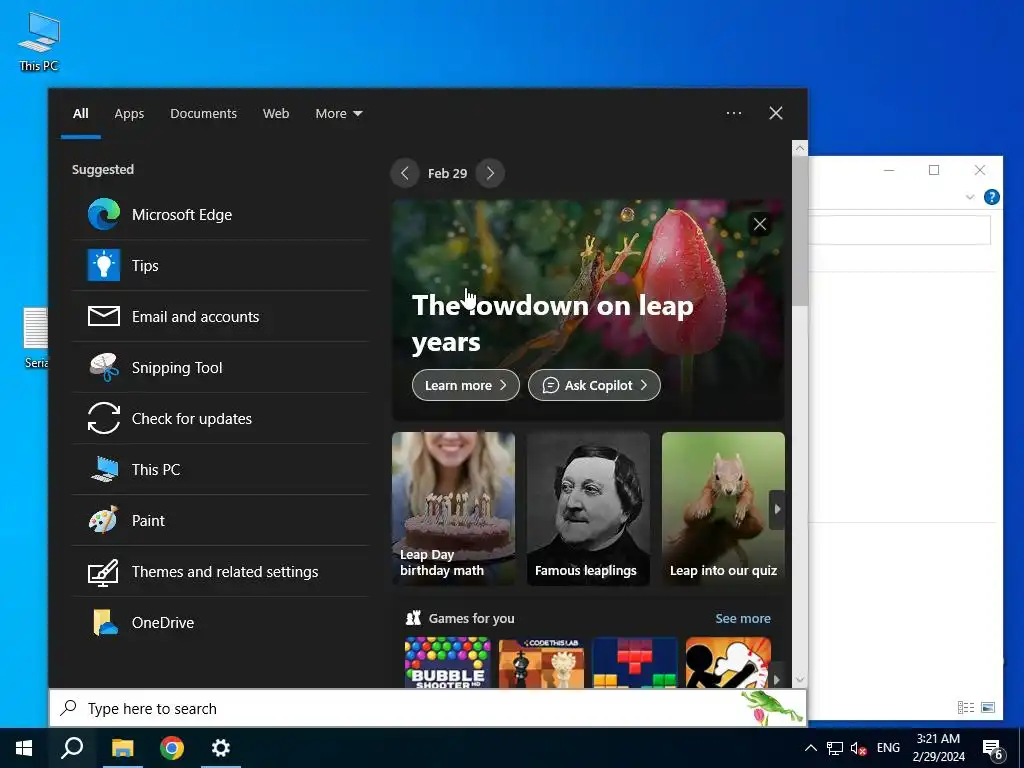Open the notification center icon
1024x768 pixels.
click(992, 748)
